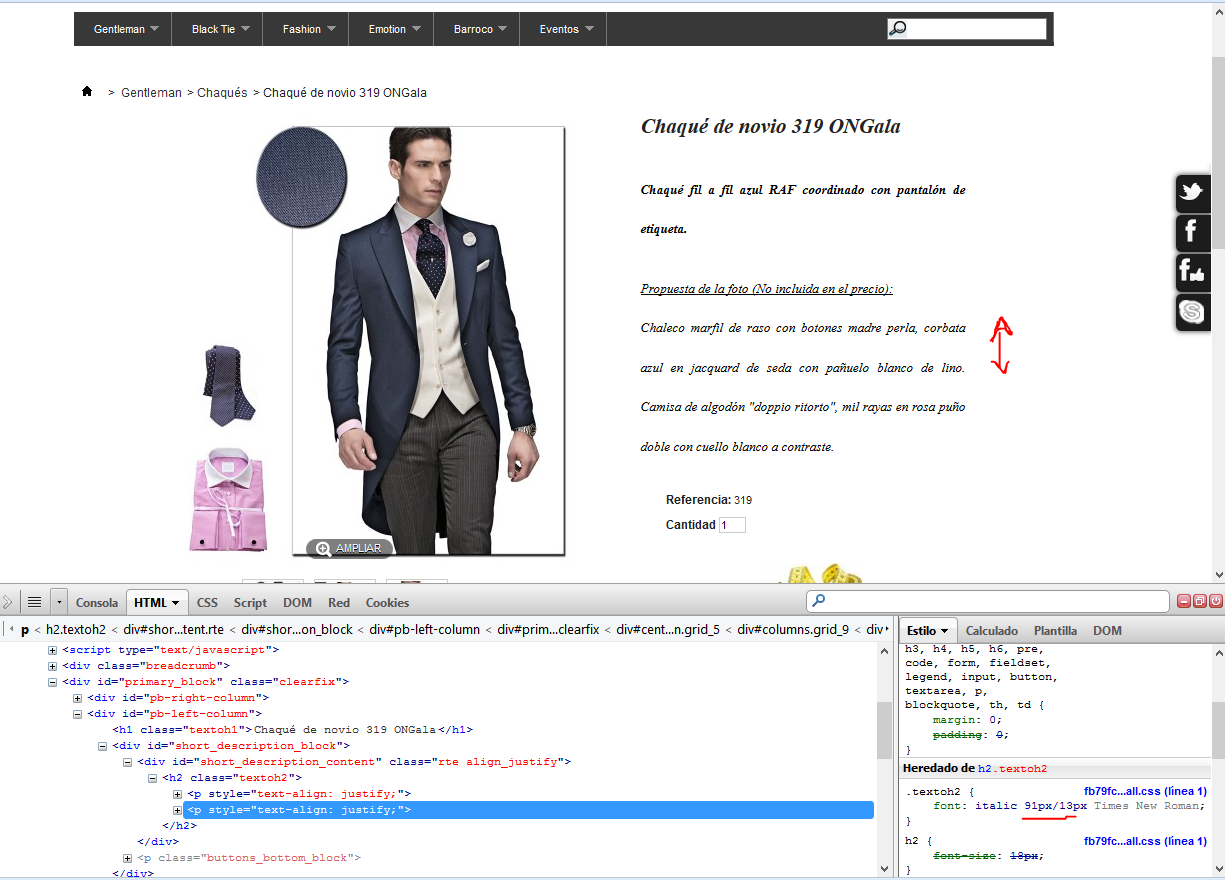Click the Firebug lines list toolbar icon

(34, 602)
